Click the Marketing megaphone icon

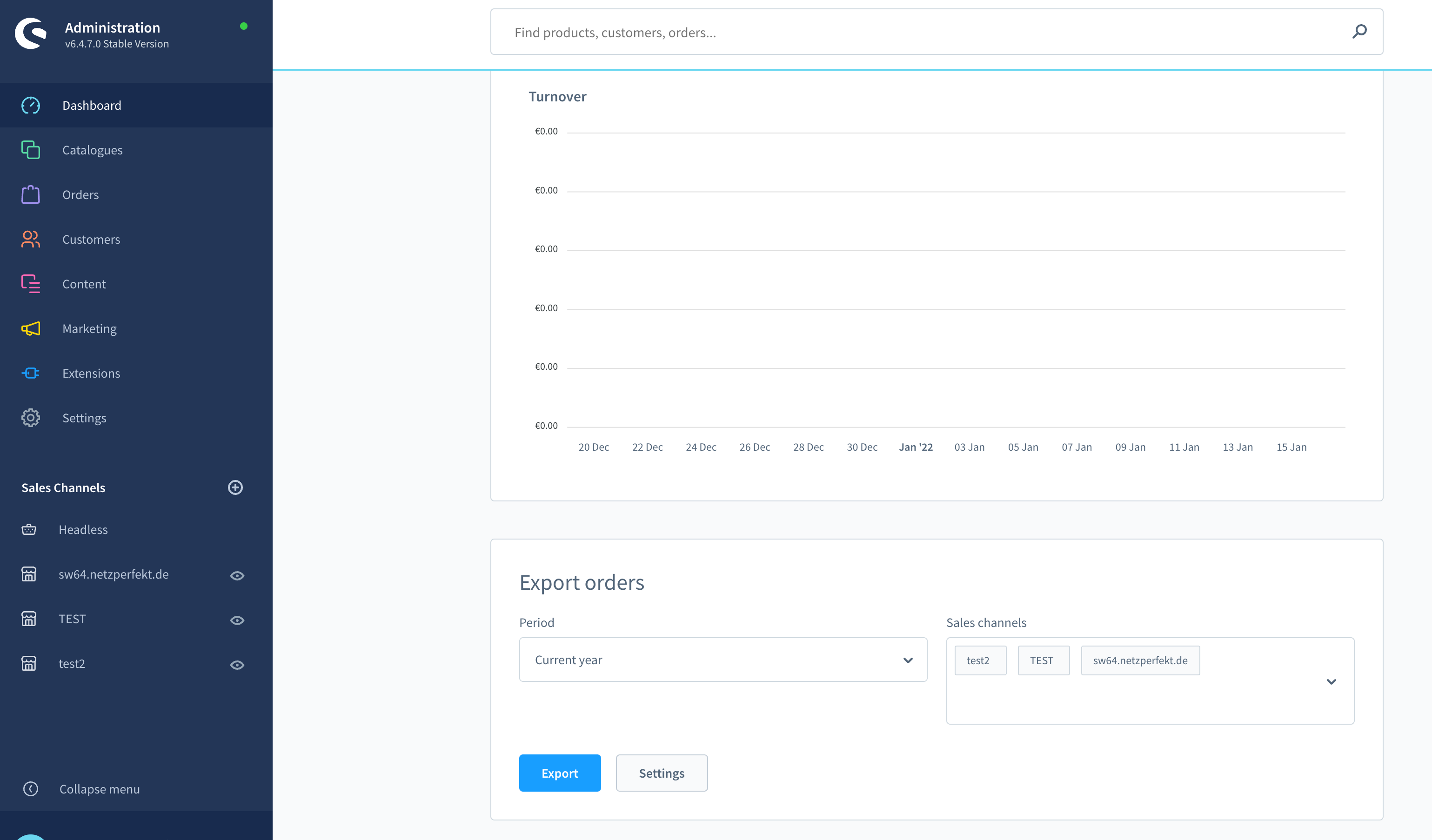[x=31, y=329]
